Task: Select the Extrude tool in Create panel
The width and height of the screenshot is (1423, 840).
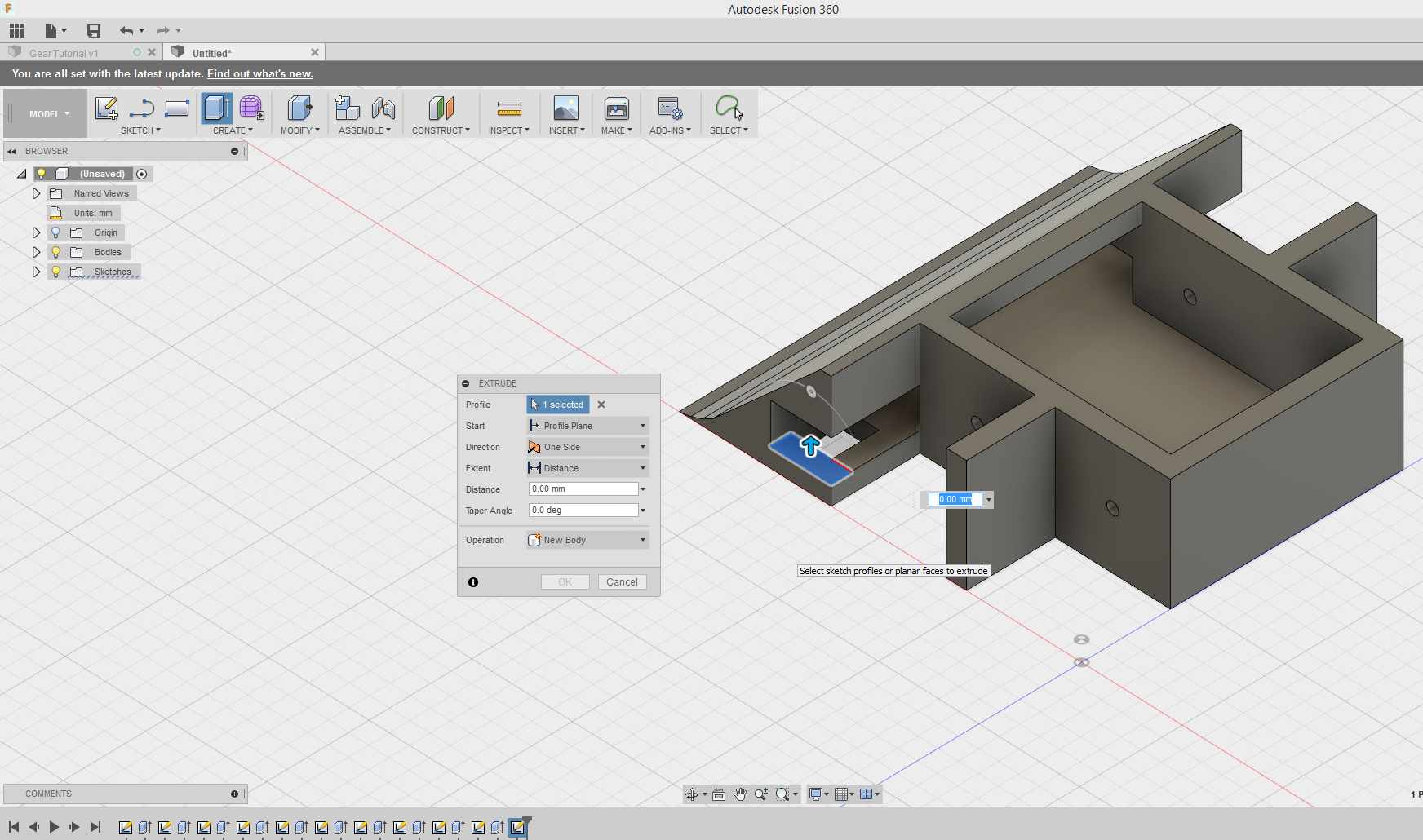Action: (x=216, y=108)
